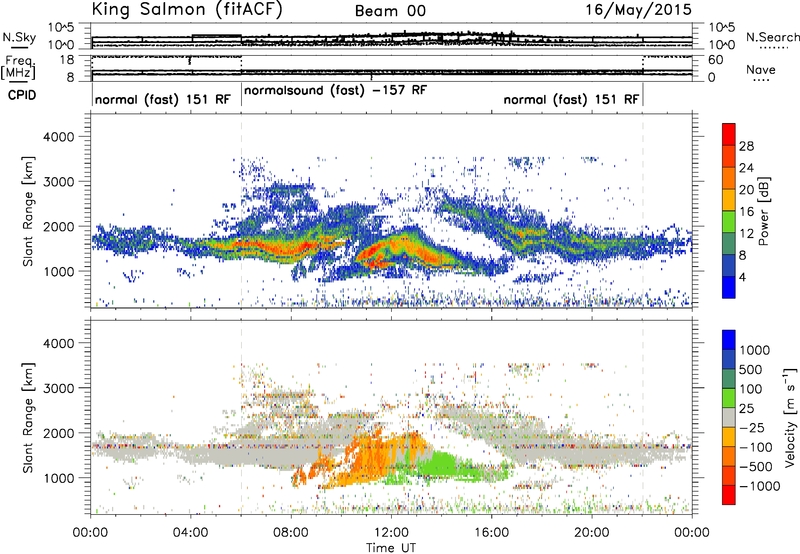Click the '60' tick on the Nave axis
The width and height of the screenshot is (800, 554).
pos(715,60)
